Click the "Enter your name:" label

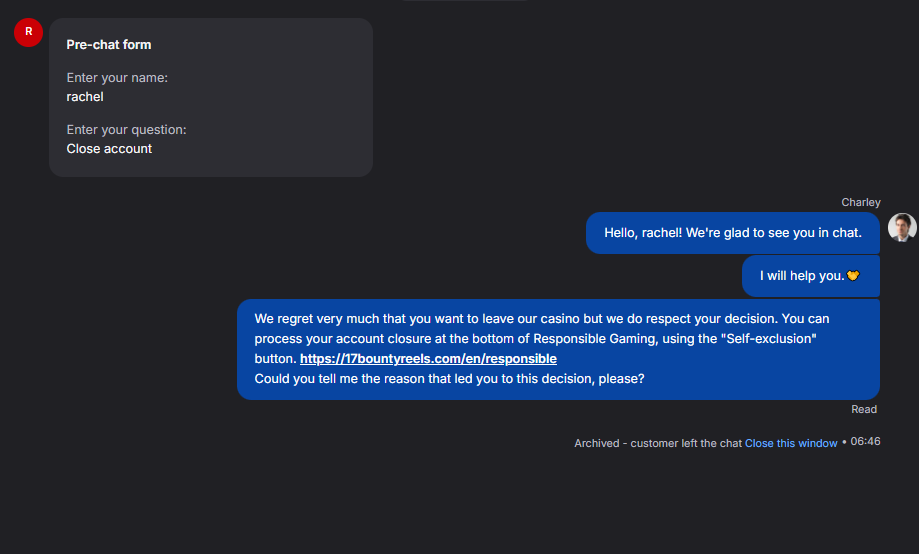click(x=117, y=78)
